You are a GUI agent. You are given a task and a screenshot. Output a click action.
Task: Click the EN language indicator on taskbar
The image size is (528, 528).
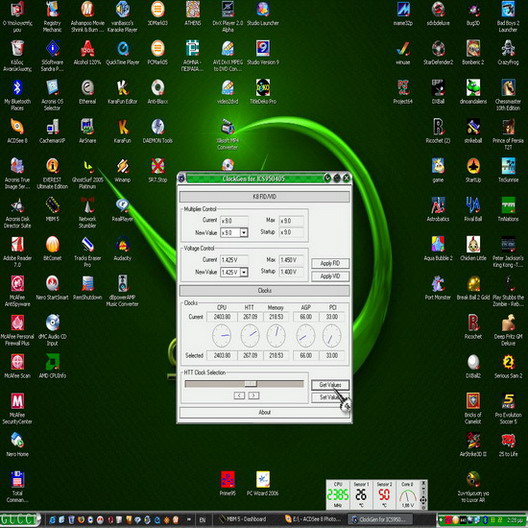click(x=202, y=520)
